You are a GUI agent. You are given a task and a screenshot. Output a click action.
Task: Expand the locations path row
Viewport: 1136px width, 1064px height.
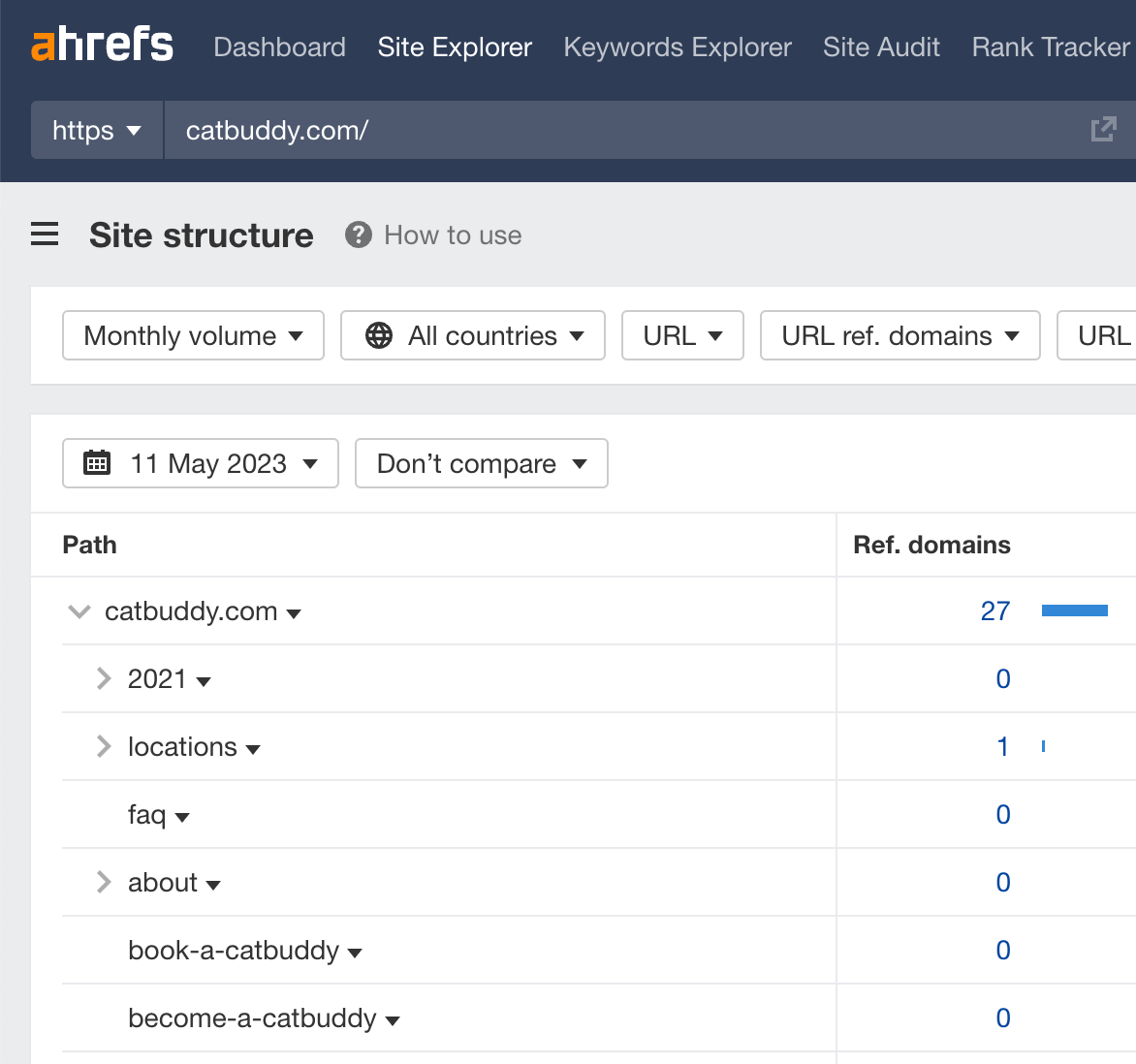coord(103,746)
